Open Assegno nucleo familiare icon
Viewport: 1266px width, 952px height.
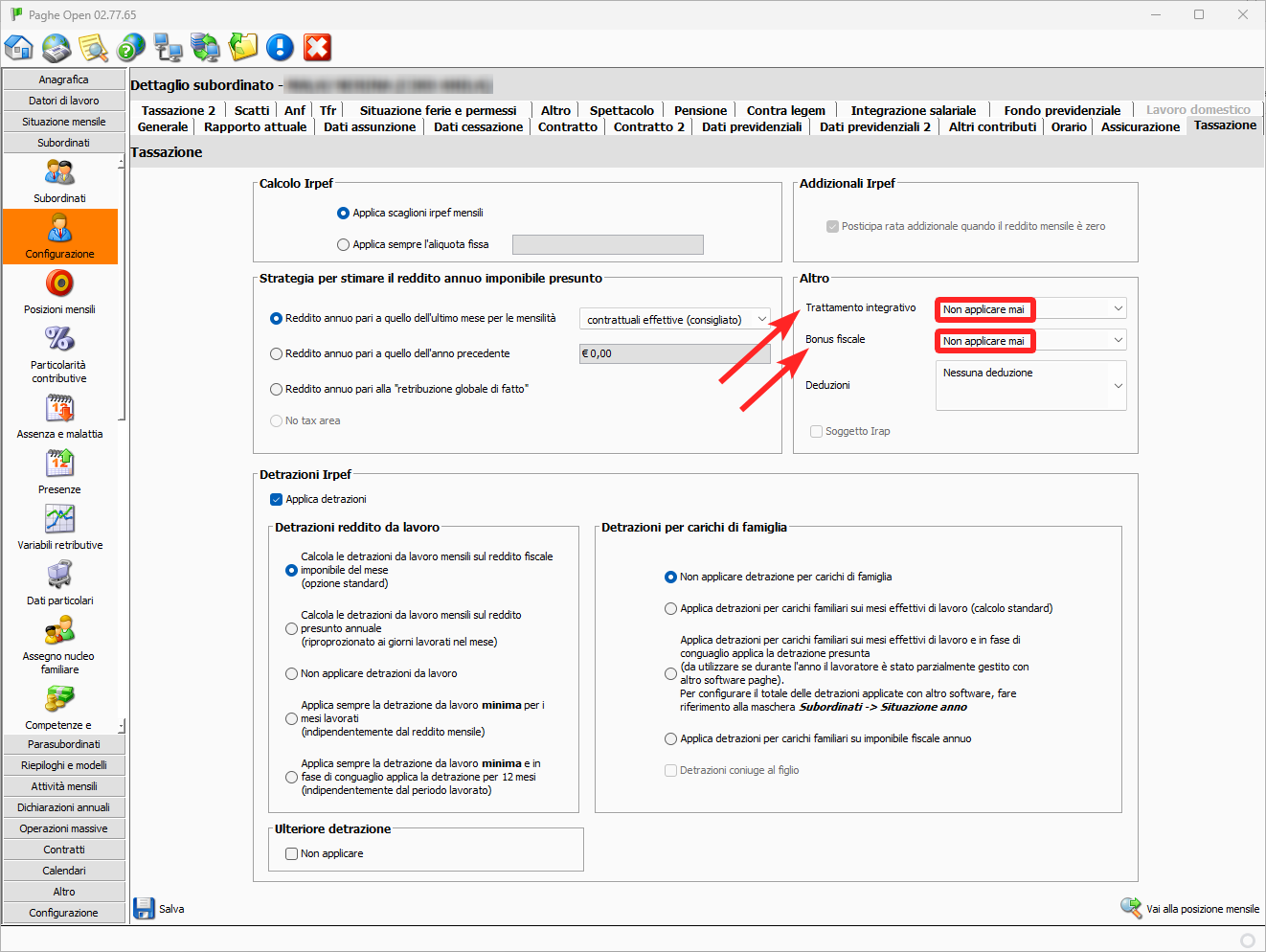coord(59,631)
